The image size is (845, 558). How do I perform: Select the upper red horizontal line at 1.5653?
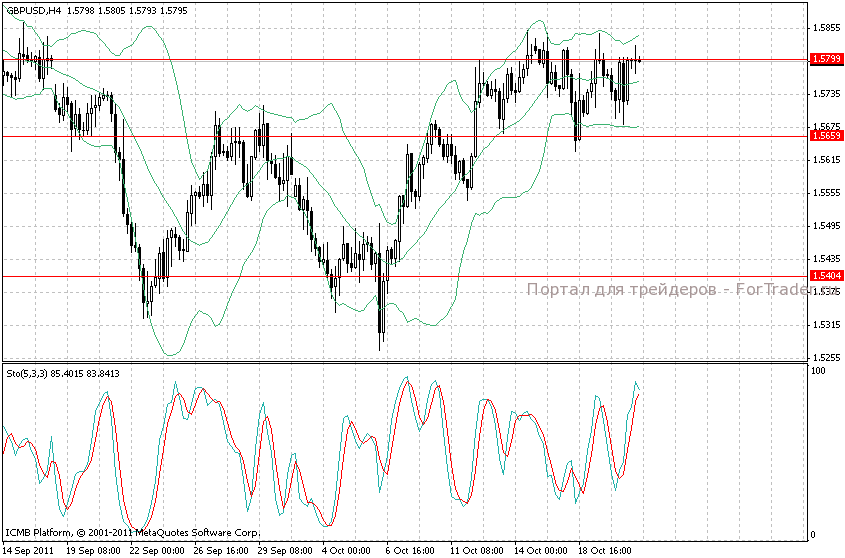pos(400,135)
